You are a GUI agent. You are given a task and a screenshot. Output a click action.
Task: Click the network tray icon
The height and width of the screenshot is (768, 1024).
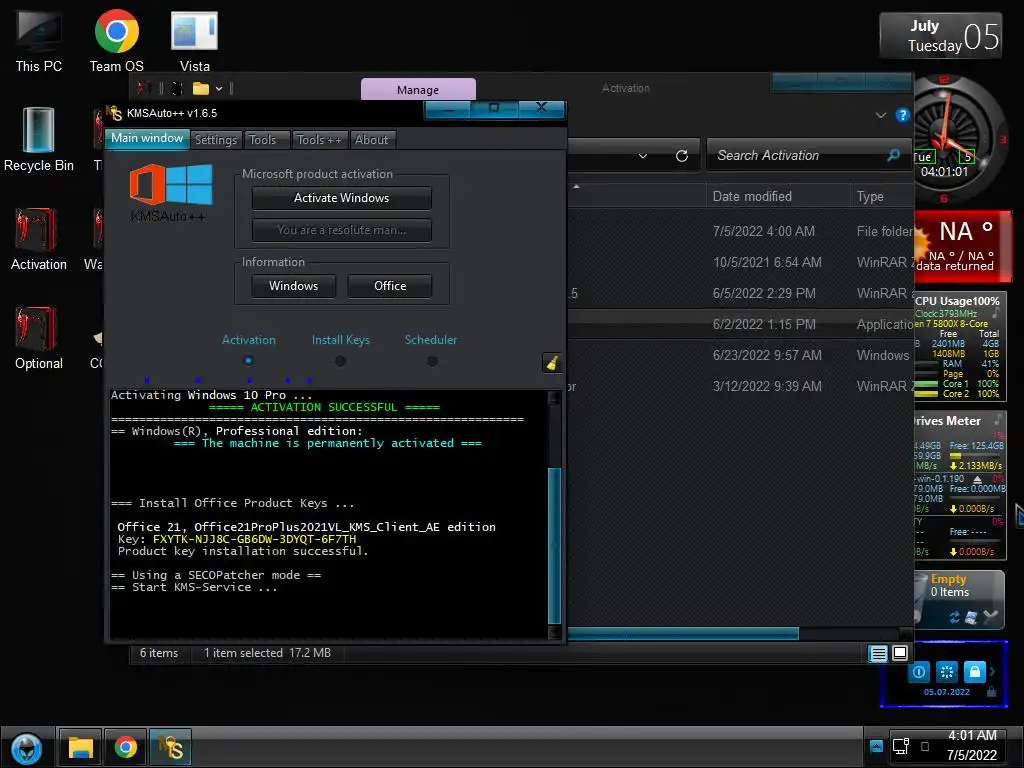[901, 746]
